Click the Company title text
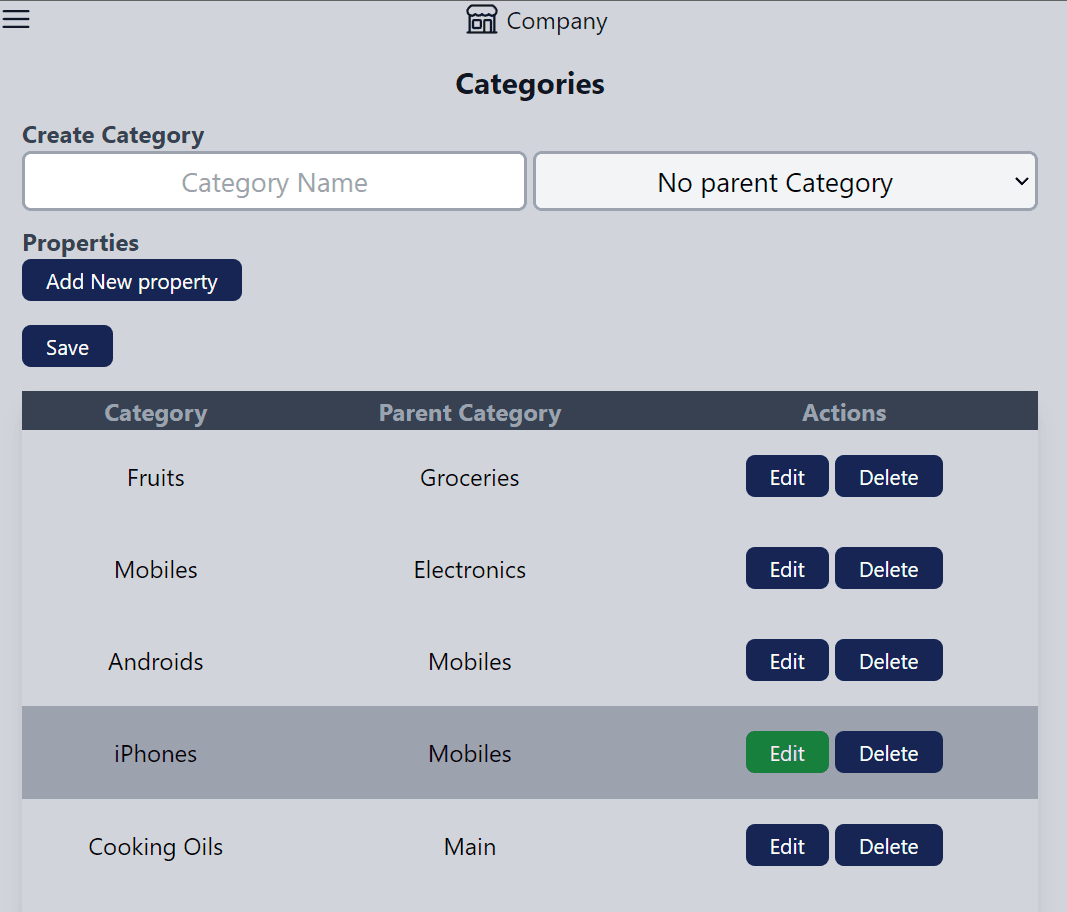This screenshot has height=912, width=1067. pyautogui.click(x=556, y=21)
